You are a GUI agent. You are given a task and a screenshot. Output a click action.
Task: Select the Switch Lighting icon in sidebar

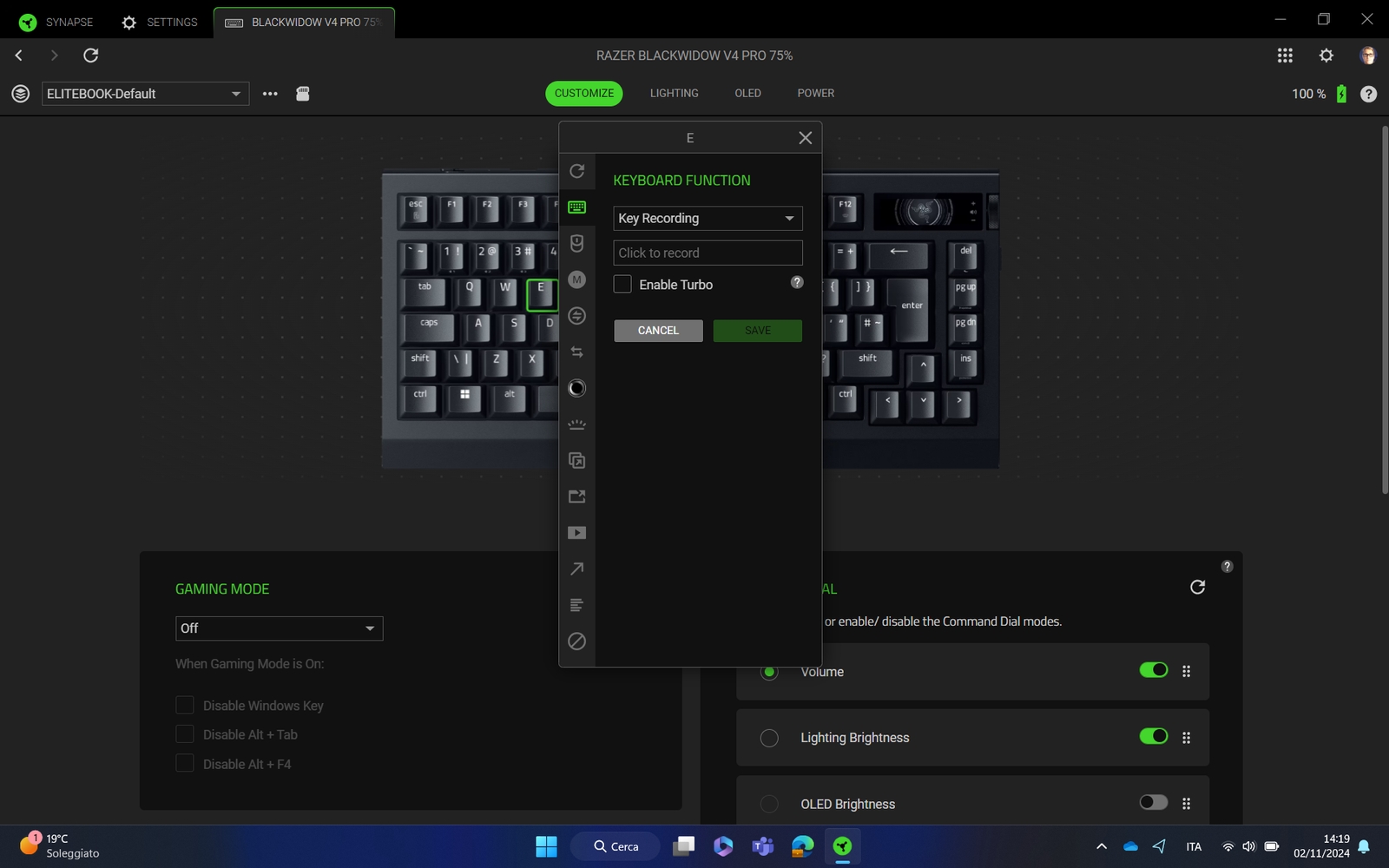[x=576, y=424]
